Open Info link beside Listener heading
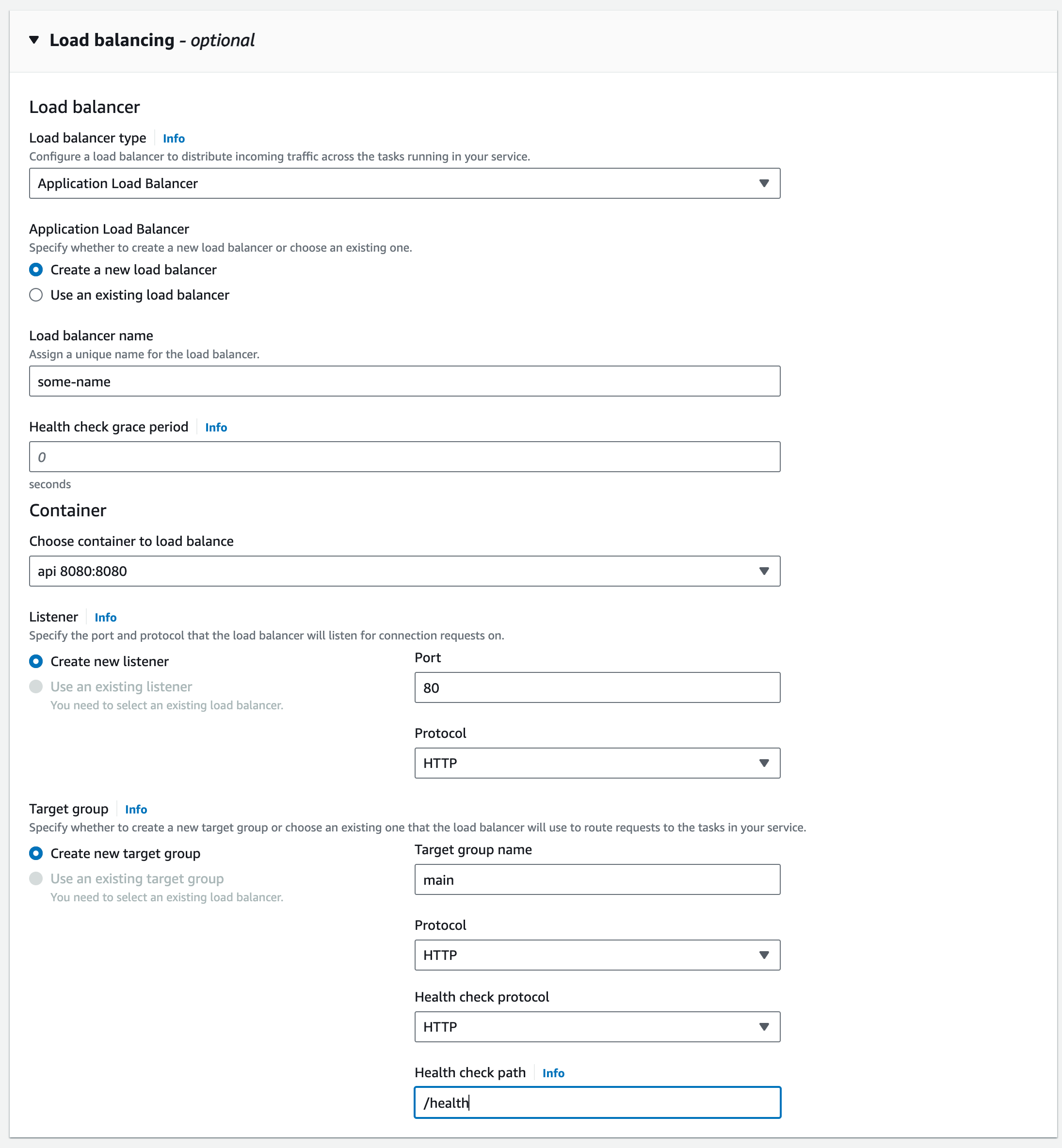1062x1148 pixels. pyautogui.click(x=105, y=617)
